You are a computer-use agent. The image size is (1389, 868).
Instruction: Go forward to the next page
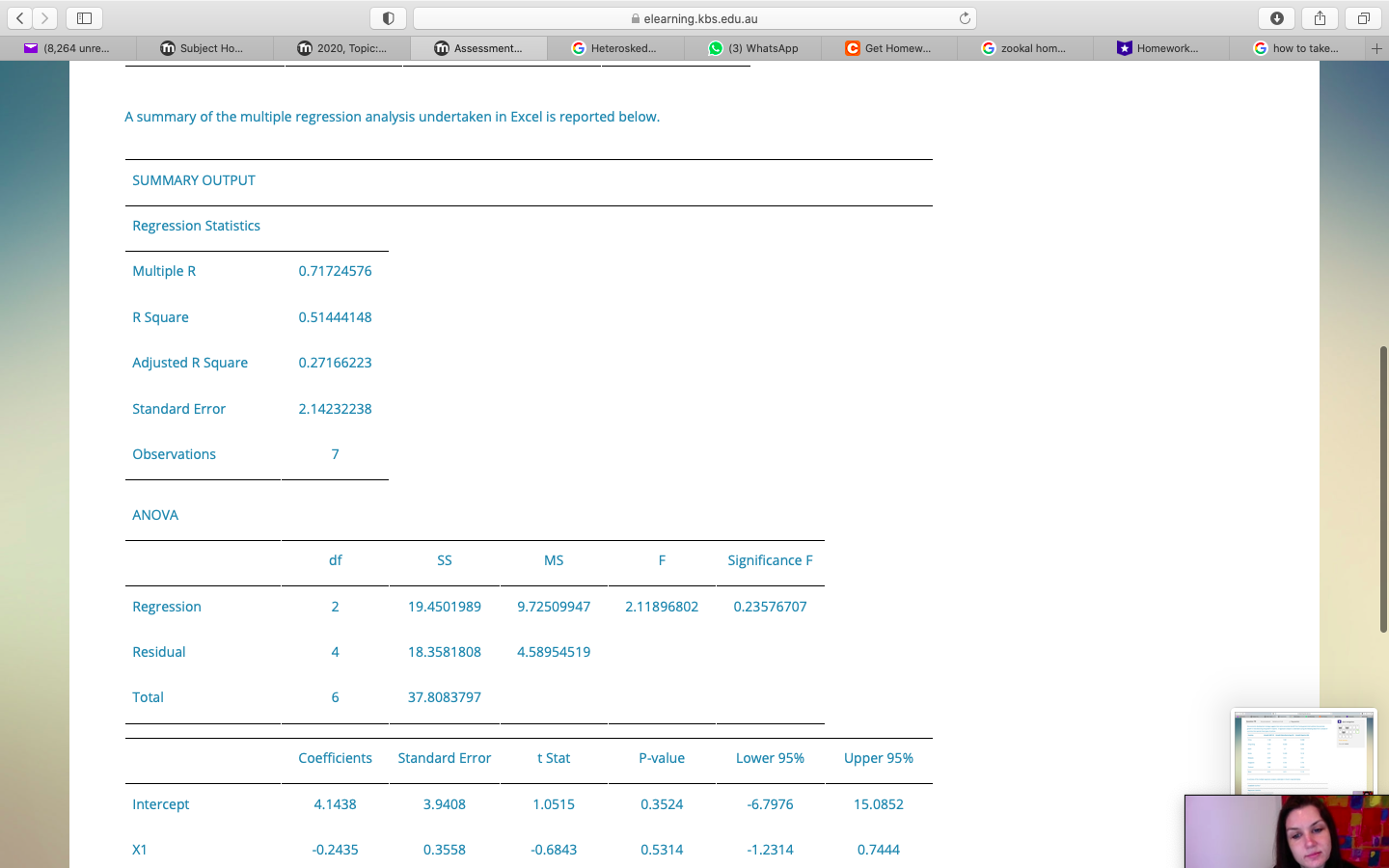pos(44,18)
